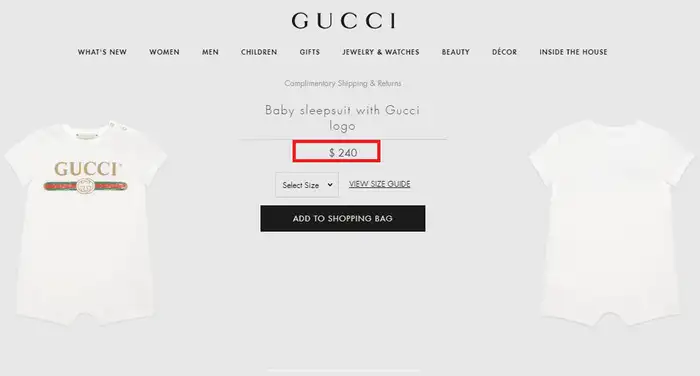This screenshot has width=700, height=376.
Task: Expand the Select Size dropdown
Action: point(307,185)
